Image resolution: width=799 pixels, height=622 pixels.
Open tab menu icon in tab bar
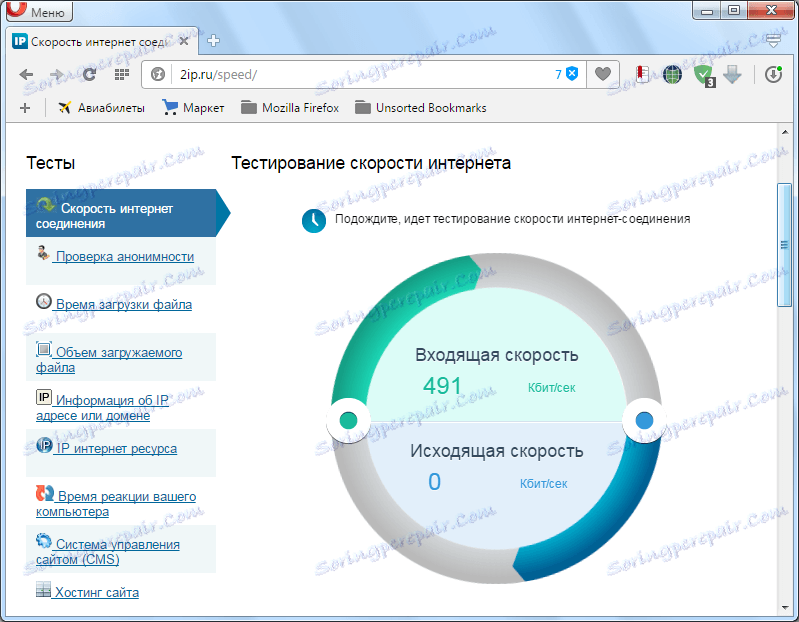click(x=773, y=40)
